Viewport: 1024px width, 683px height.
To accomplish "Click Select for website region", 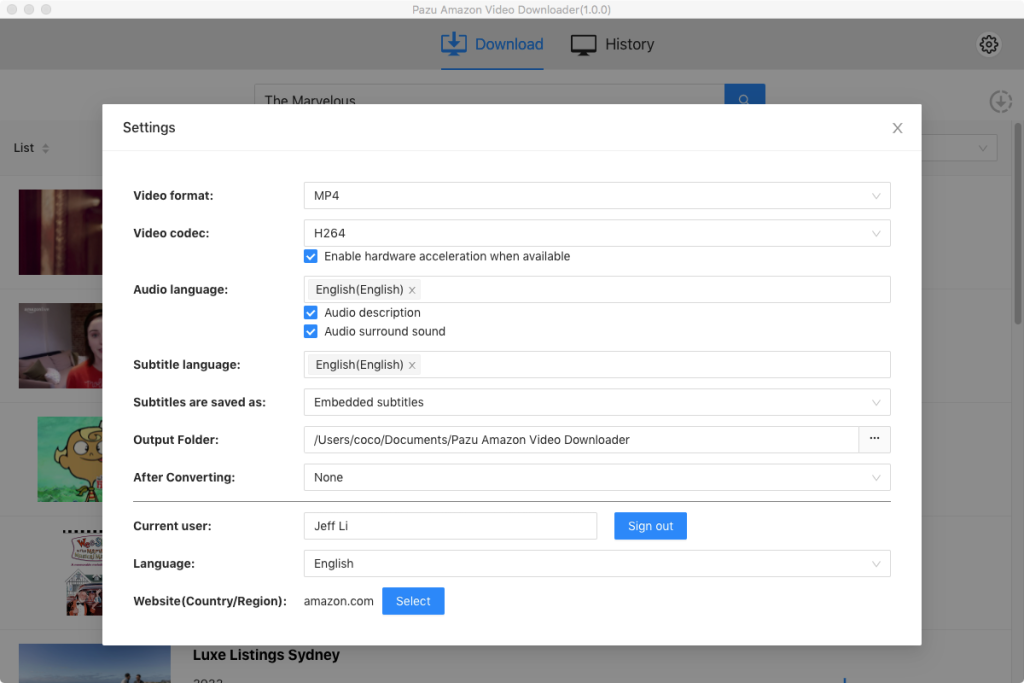I will 413,601.
